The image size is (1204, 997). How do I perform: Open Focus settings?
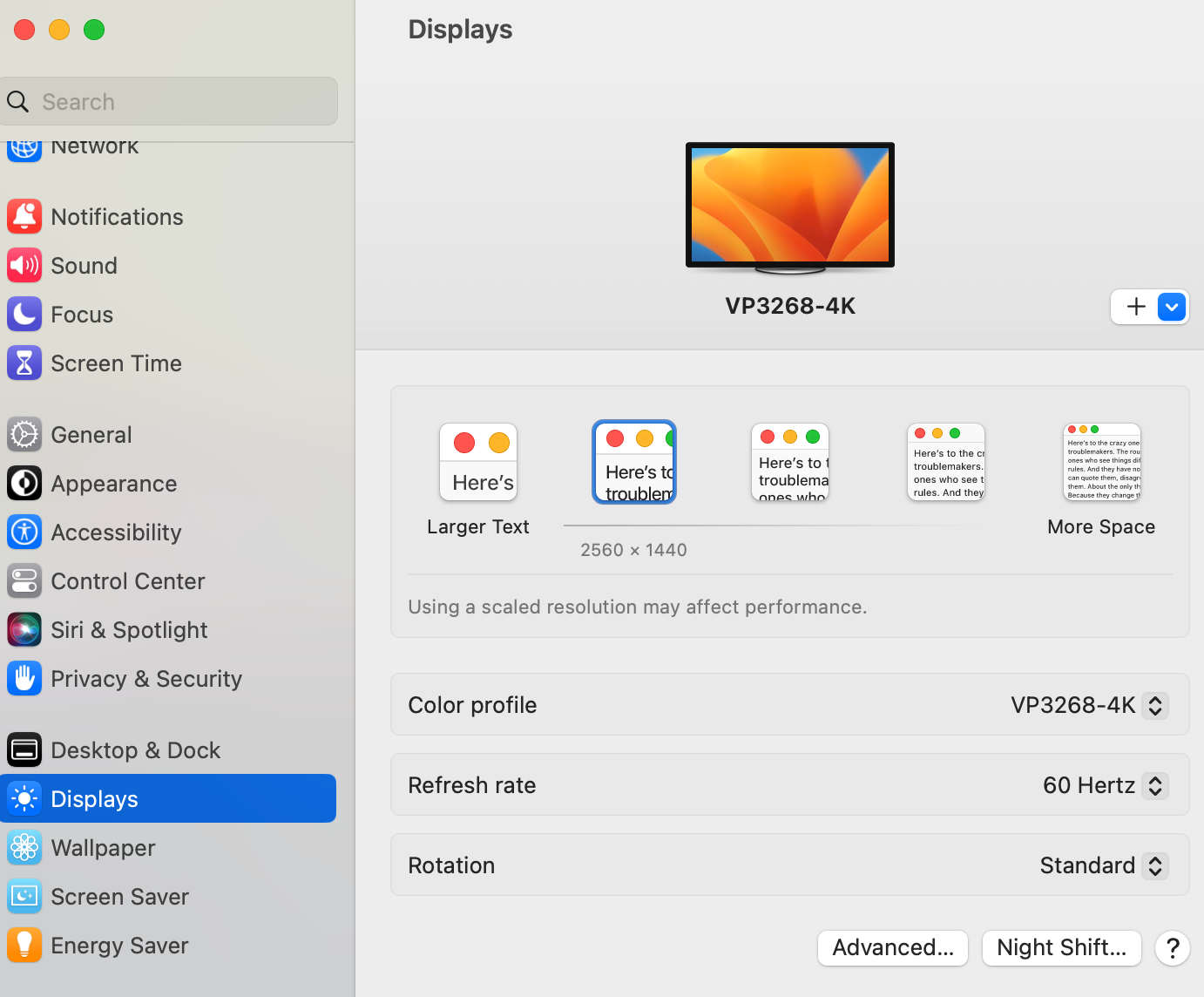point(81,314)
